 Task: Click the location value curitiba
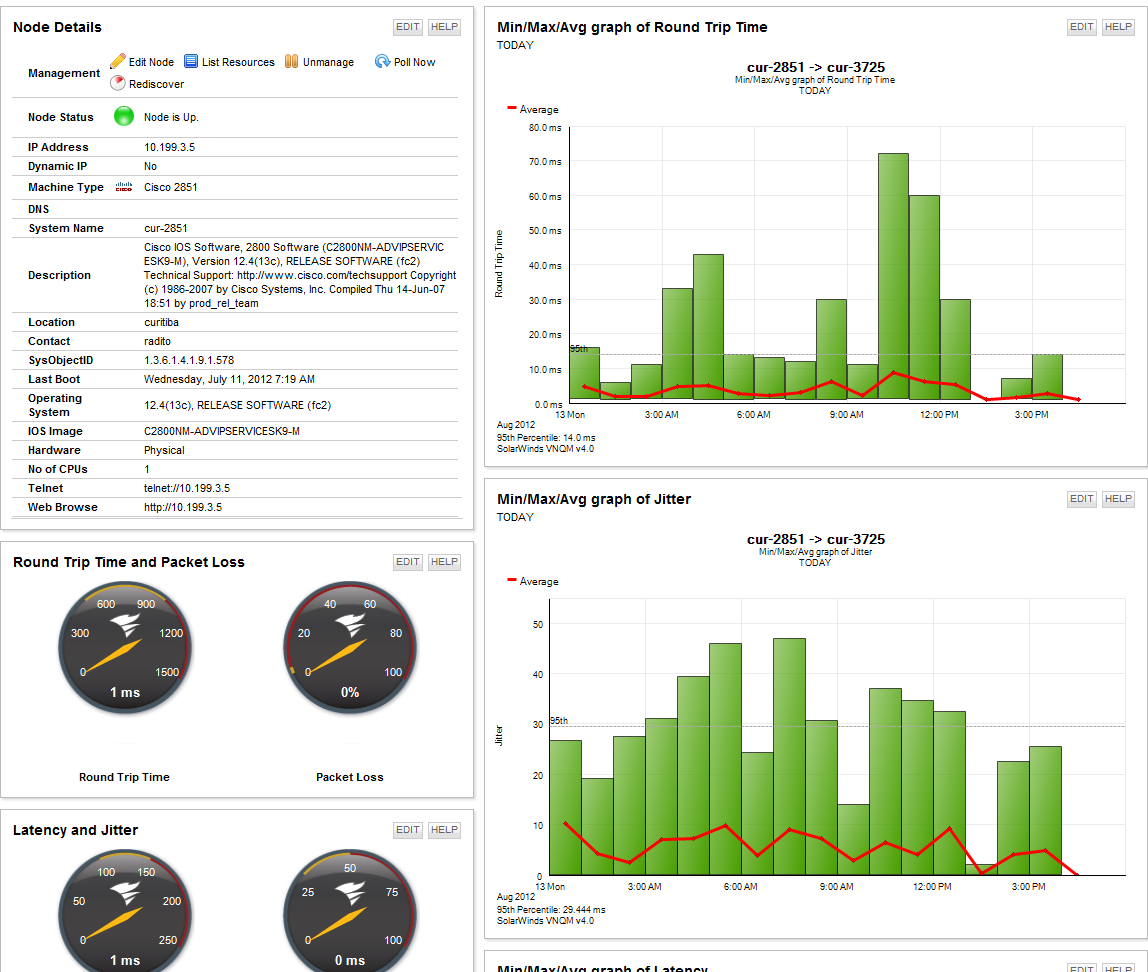pos(161,322)
